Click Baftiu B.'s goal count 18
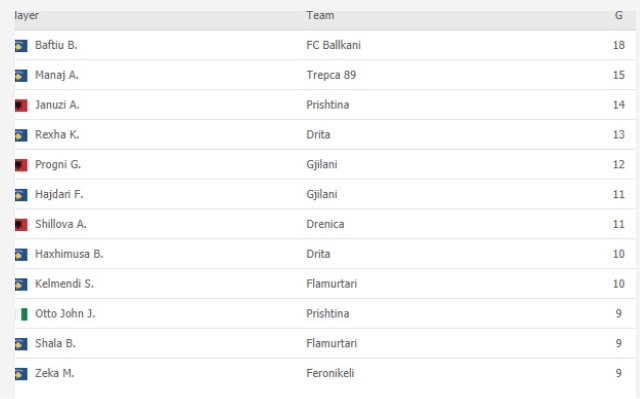Image resolution: width=640 pixels, height=399 pixels. pos(619,45)
